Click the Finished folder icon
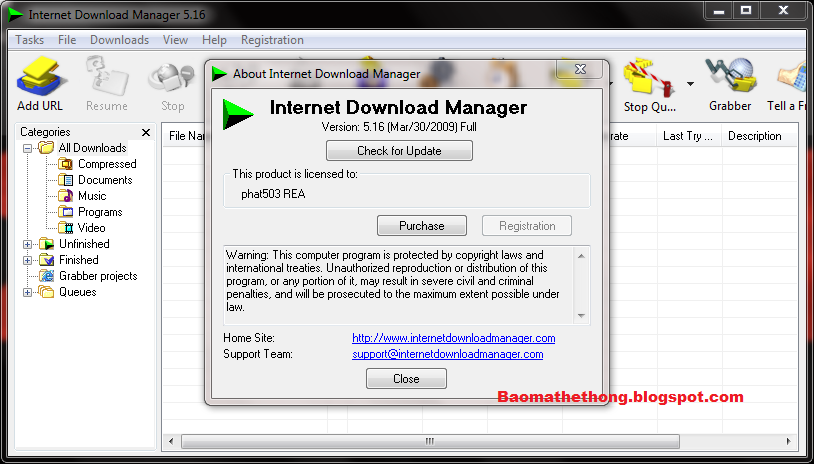Image resolution: width=814 pixels, height=464 pixels. (47, 260)
